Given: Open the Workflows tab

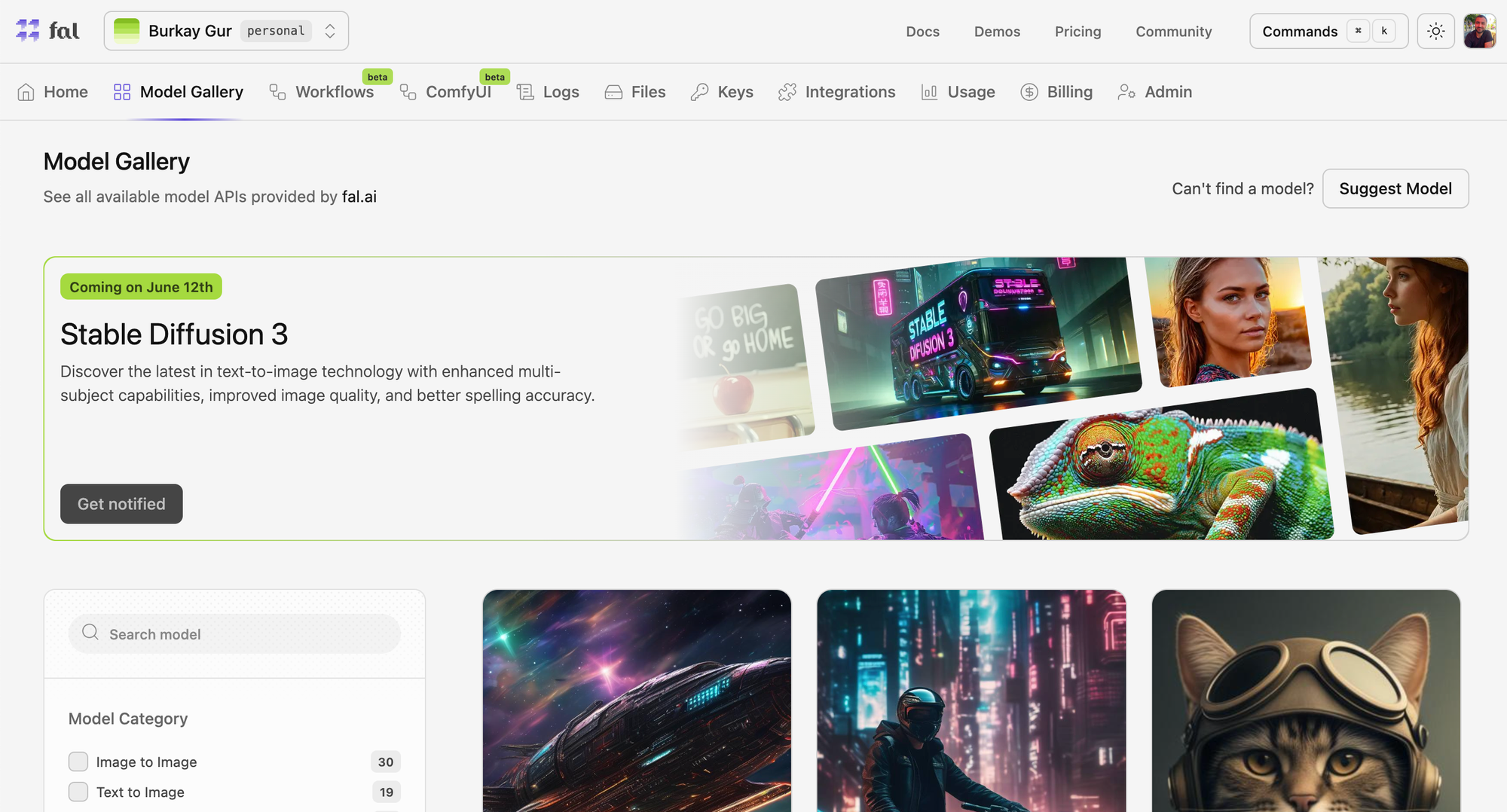Looking at the screenshot, I should [x=322, y=92].
